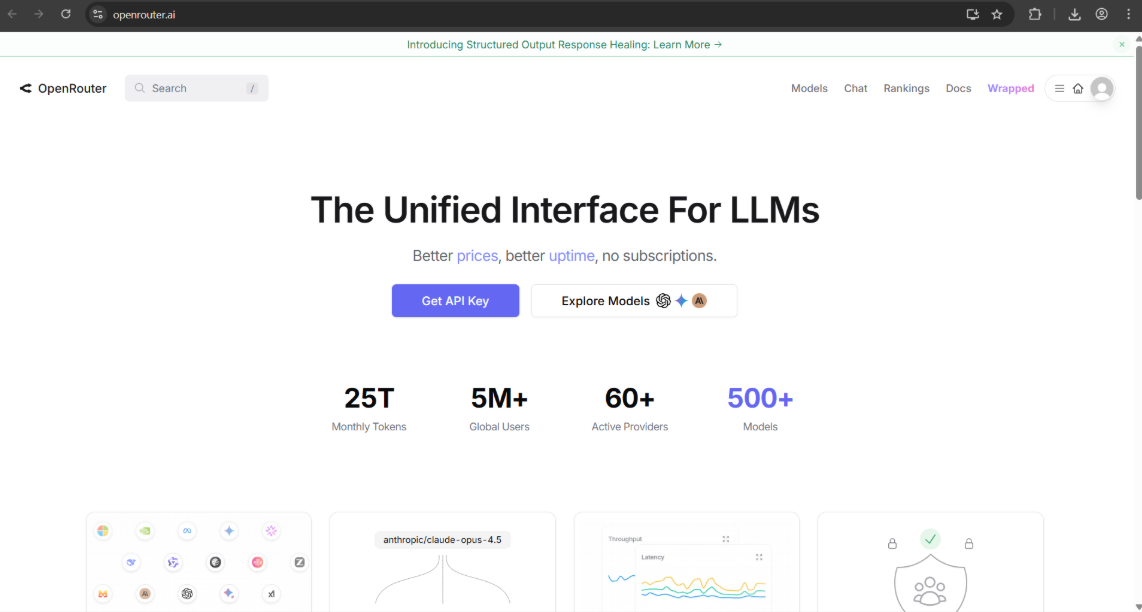Click the xAI provider icon in grid
Image resolution: width=1142 pixels, height=612 pixels.
coord(272,594)
